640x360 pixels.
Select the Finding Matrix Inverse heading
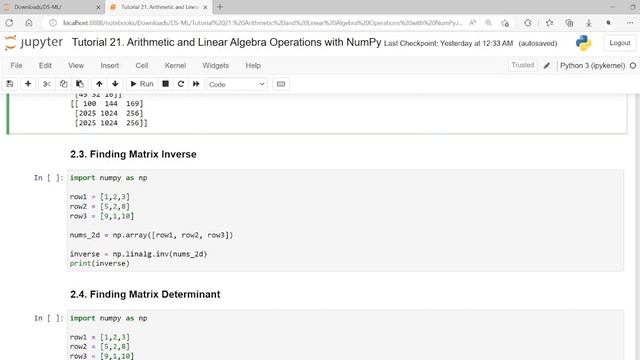point(133,154)
